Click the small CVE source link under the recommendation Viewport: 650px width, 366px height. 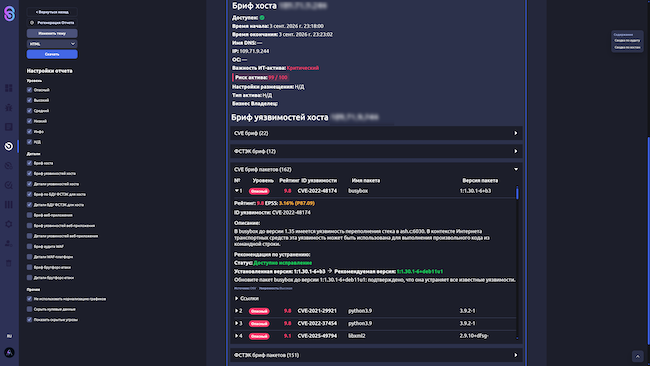[x=245, y=288]
